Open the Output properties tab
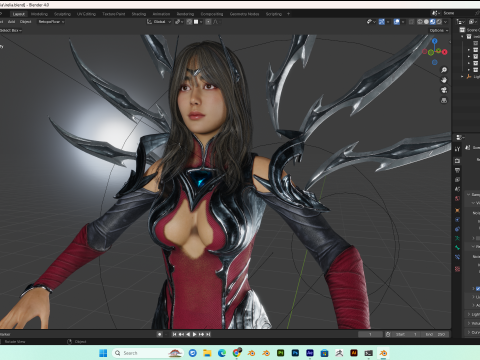 pos(457,170)
